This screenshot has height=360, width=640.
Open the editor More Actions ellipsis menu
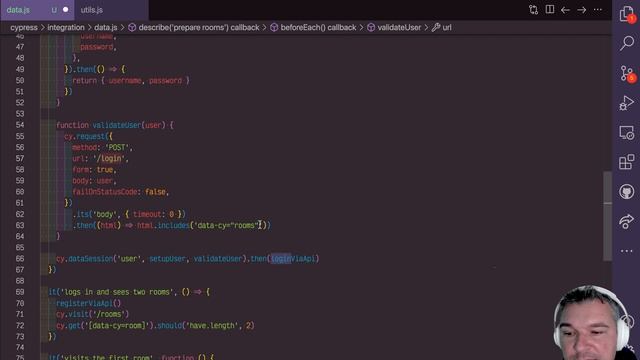point(598,10)
